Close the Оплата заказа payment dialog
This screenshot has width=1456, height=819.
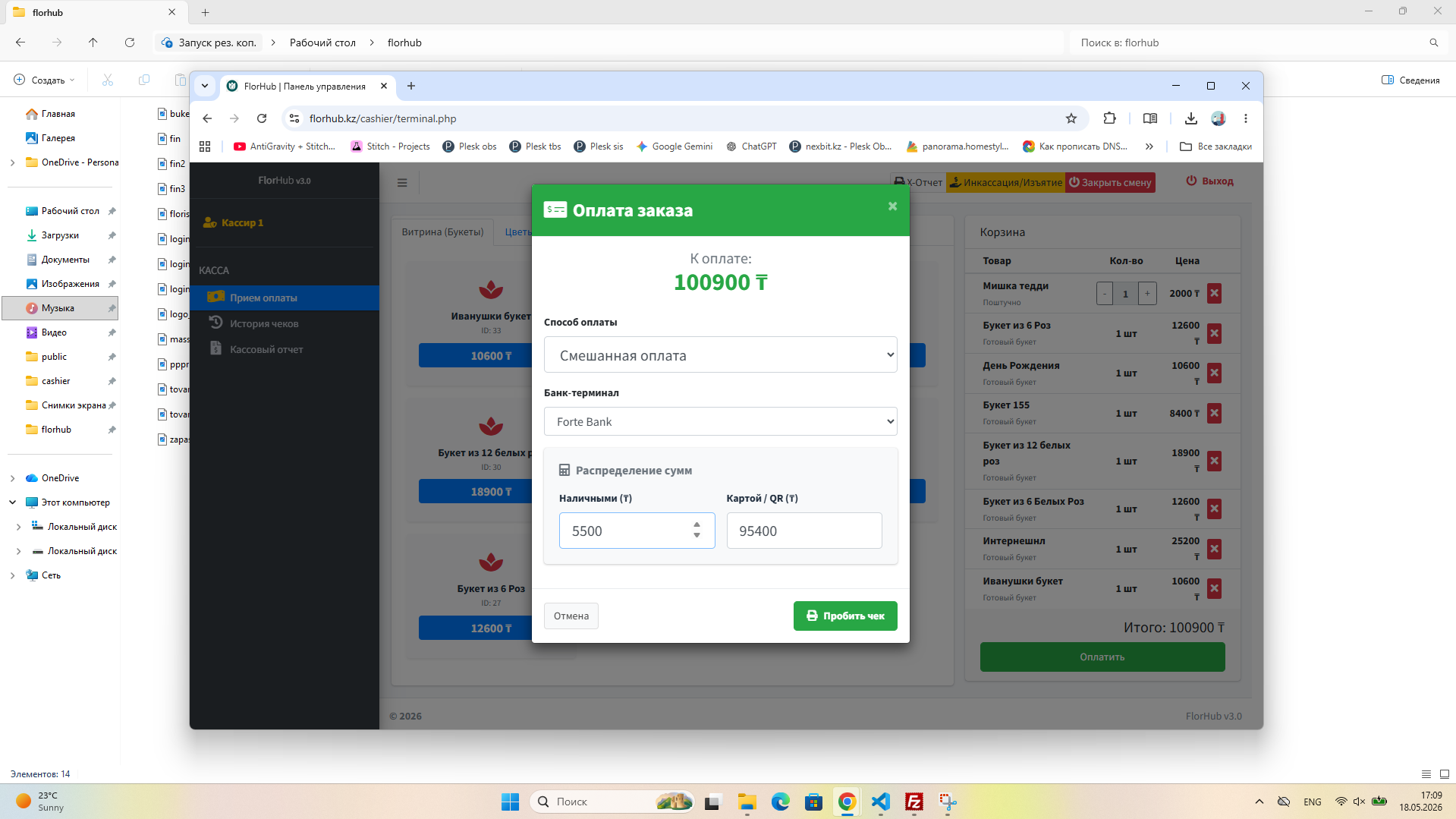tap(893, 206)
